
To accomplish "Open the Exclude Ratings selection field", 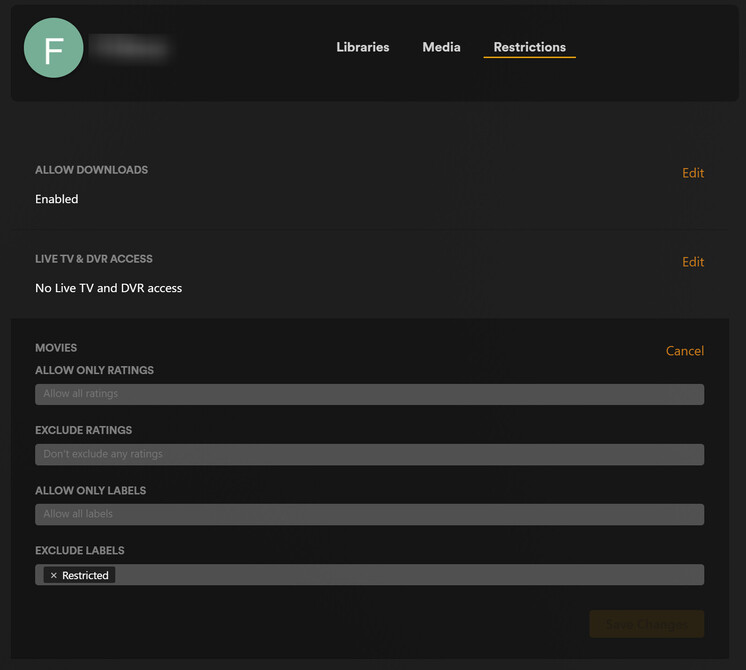I will [369, 454].
